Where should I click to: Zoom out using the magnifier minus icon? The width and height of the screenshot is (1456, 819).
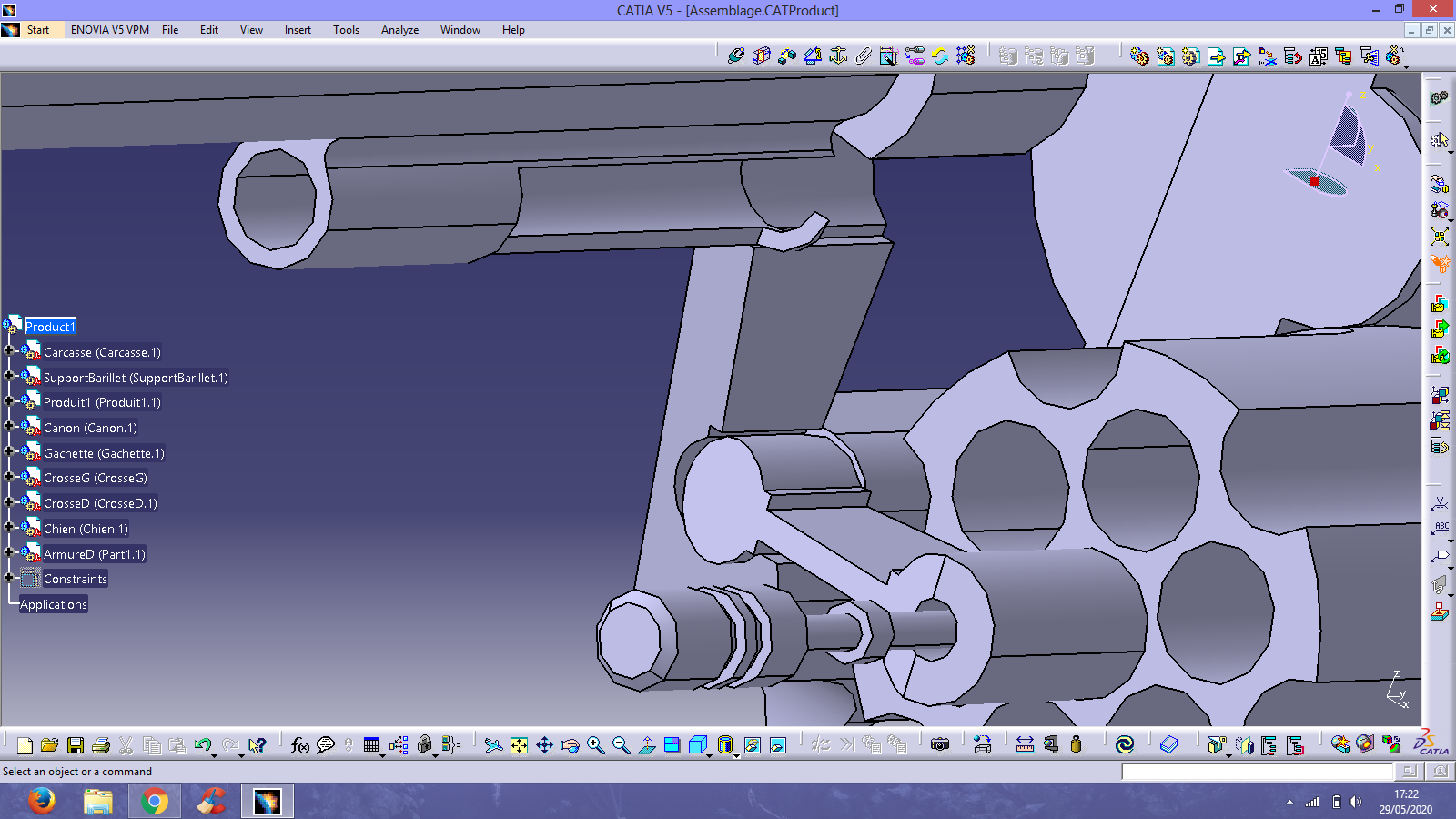621,745
